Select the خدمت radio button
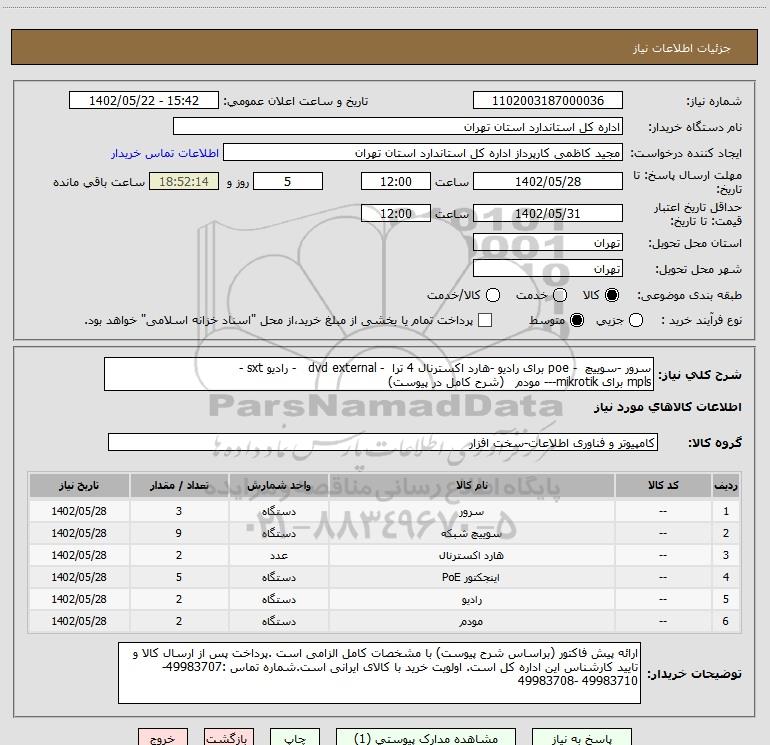Viewport: 770px width, 745px height. click(x=560, y=295)
